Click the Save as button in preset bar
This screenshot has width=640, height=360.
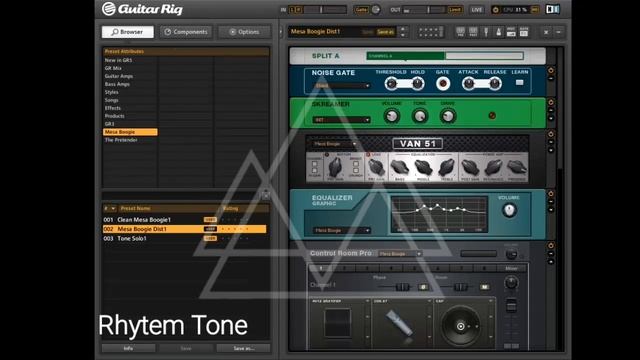tap(385, 32)
